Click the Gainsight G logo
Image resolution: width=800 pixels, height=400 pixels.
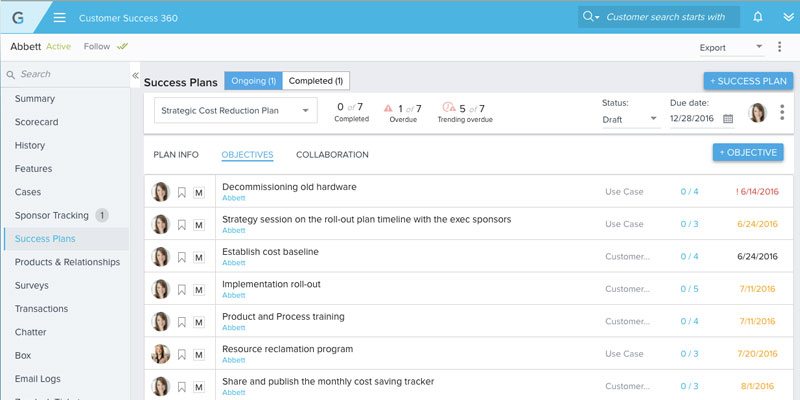[18, 17]
